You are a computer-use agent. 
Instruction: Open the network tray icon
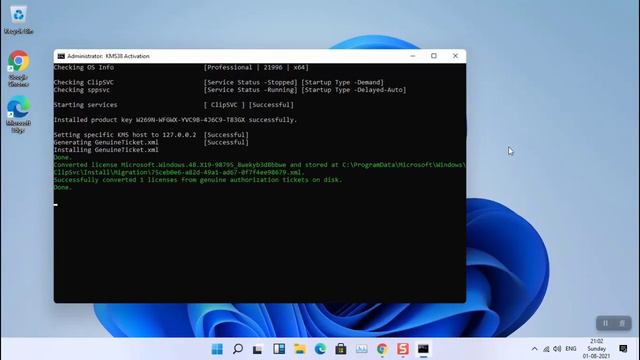[x=546, y=349]
